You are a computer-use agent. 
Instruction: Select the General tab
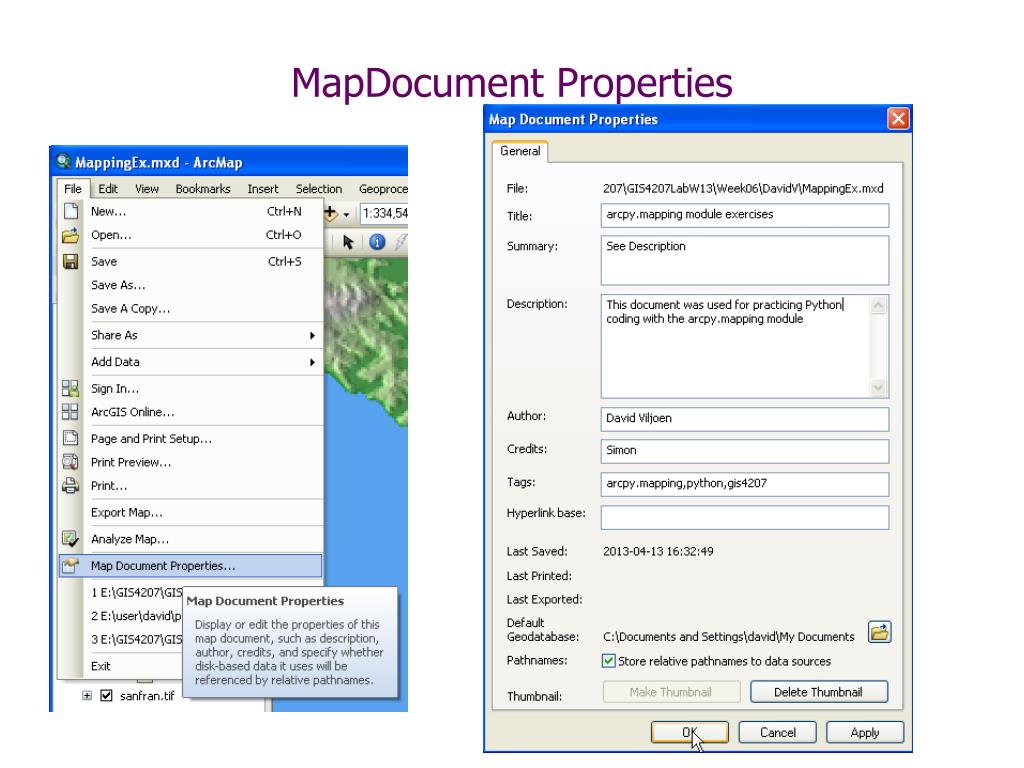click(x=520, y=151)
